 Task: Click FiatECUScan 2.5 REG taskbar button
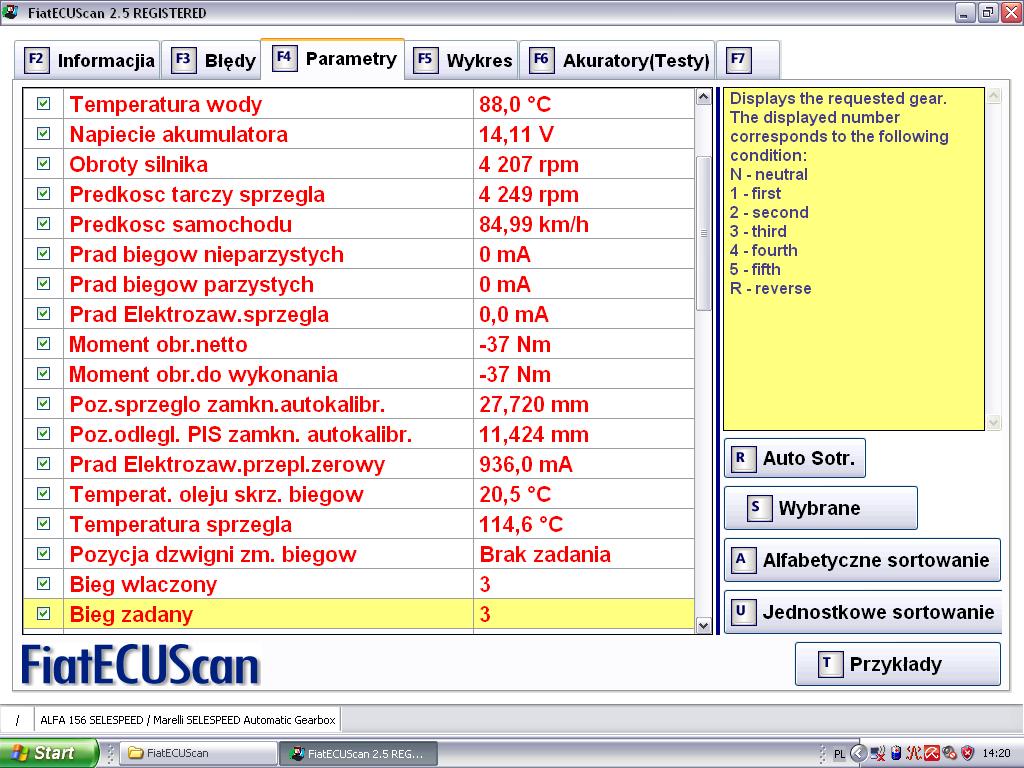[x=357, y=753]
